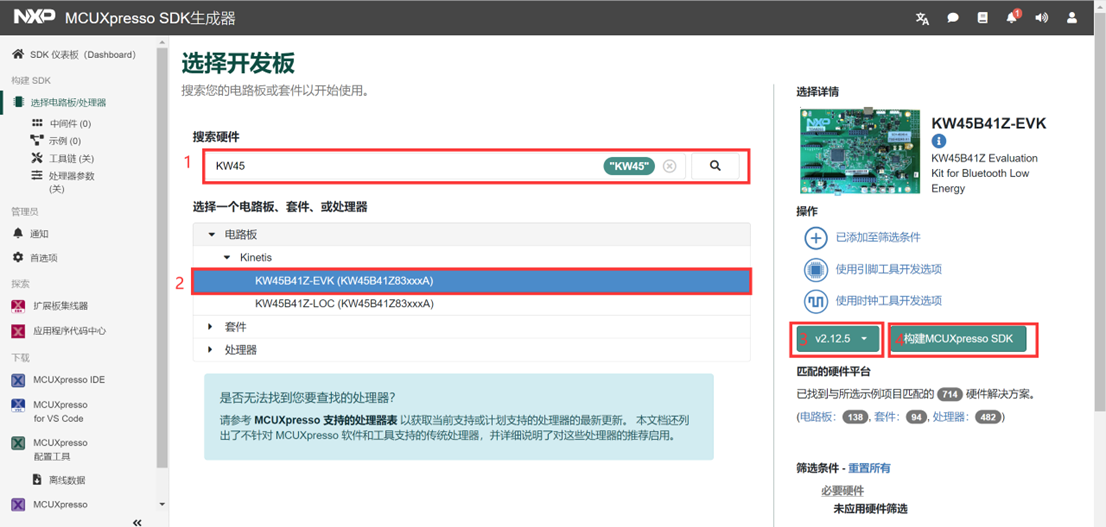
Task: Open the v2.12.5 version dropdown
Action: [x=837, y=339]
